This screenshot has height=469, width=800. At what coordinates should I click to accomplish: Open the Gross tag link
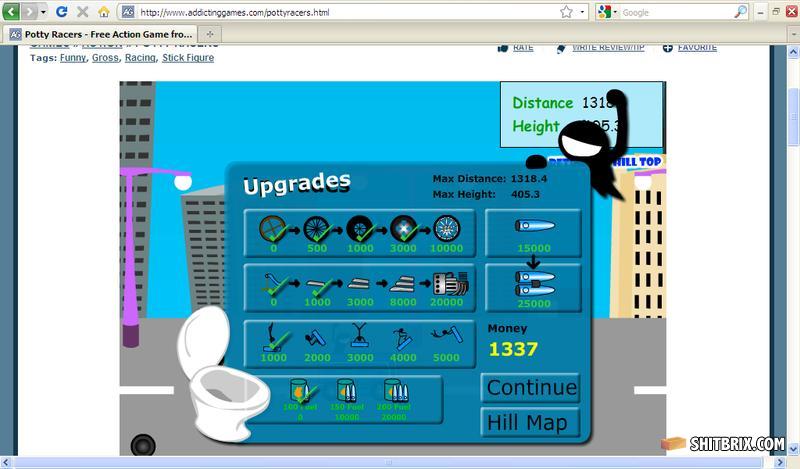click(x=105, y=58)
